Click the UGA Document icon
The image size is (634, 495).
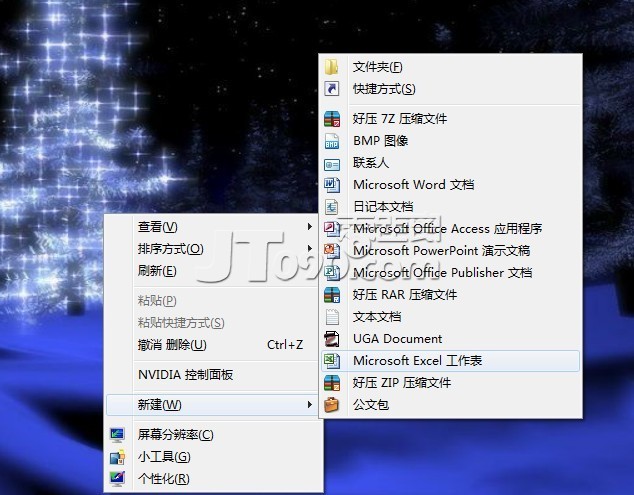[x=332, y=339]
